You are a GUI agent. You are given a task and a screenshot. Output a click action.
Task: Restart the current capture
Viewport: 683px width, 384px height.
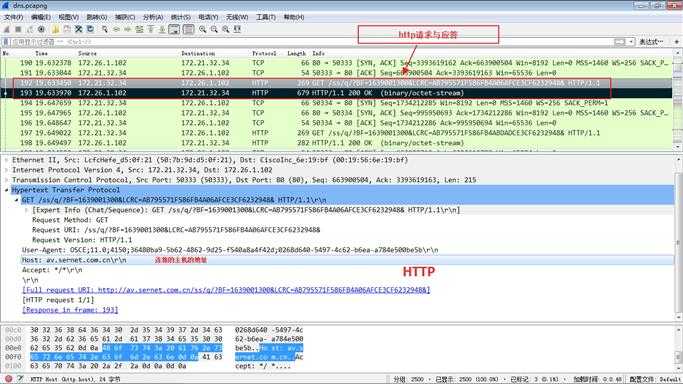[x=30, y=29]
